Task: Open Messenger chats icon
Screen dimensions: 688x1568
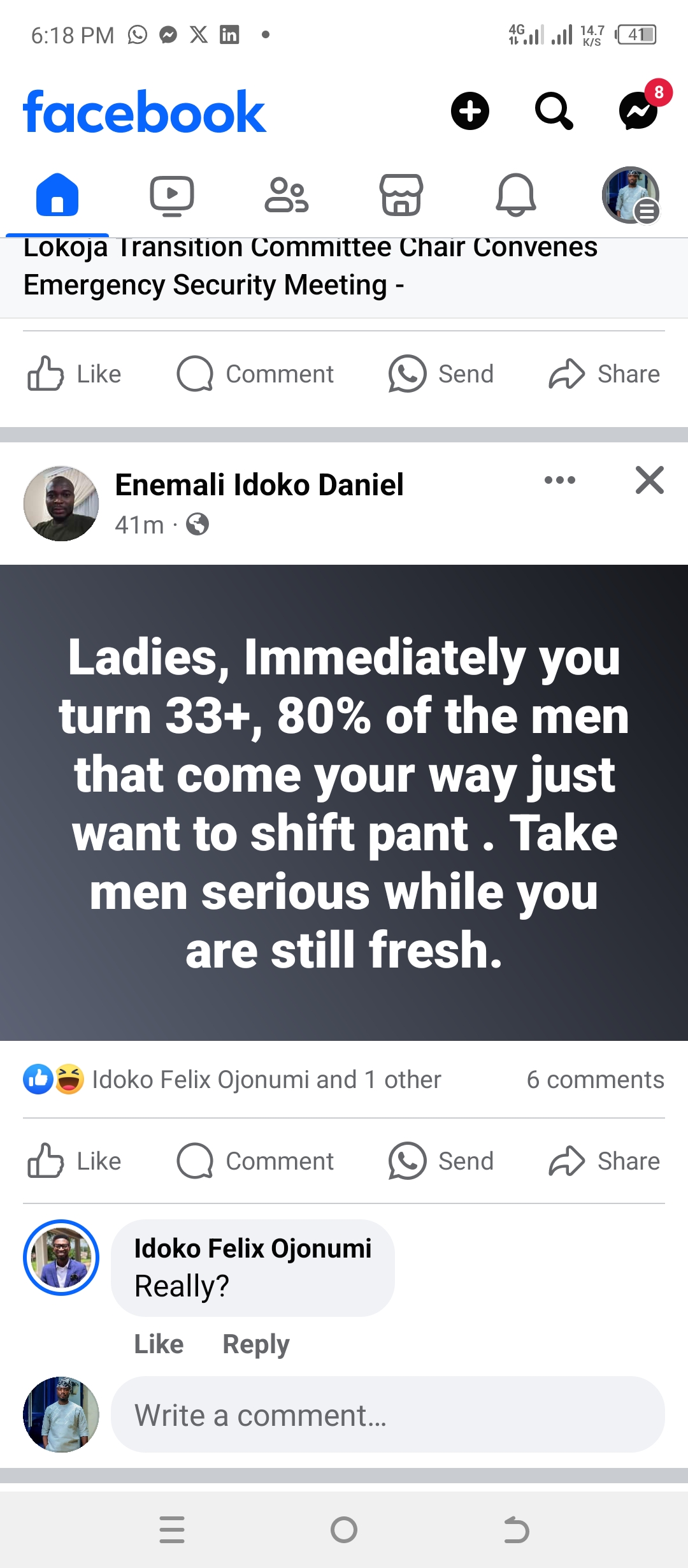Action: (639, 111)
